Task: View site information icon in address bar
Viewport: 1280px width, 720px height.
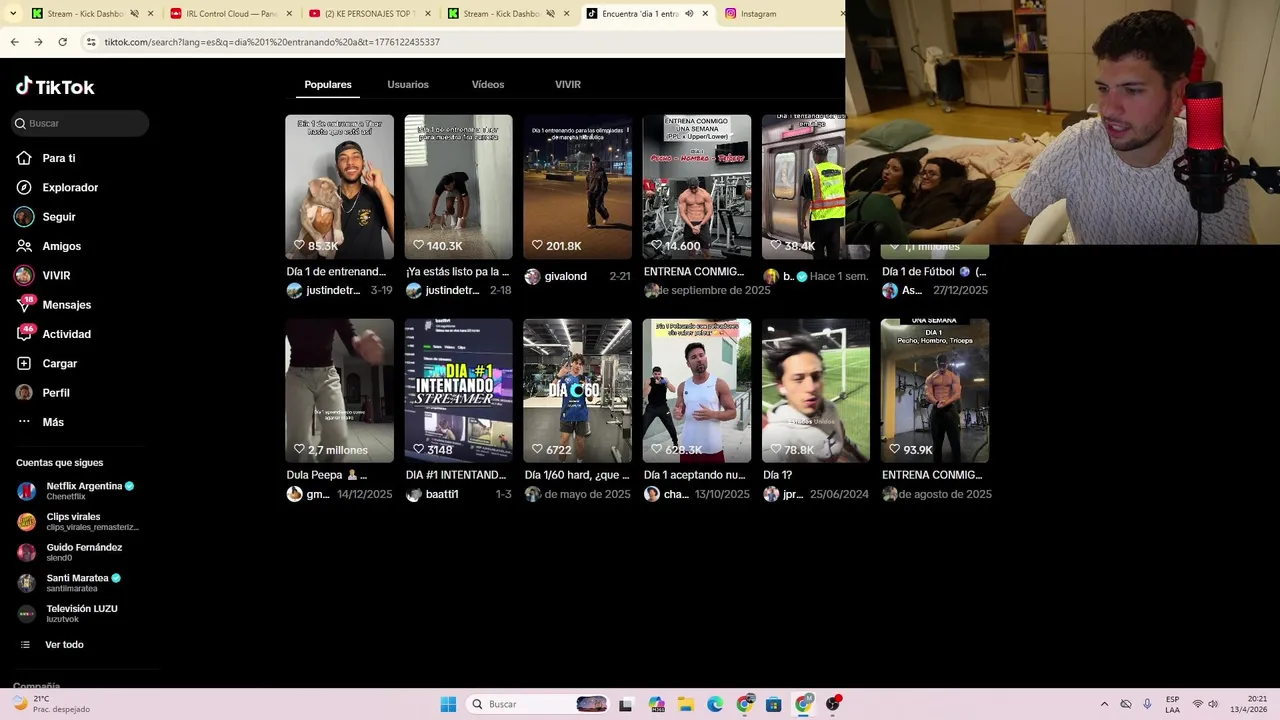Action: point(91,42)
